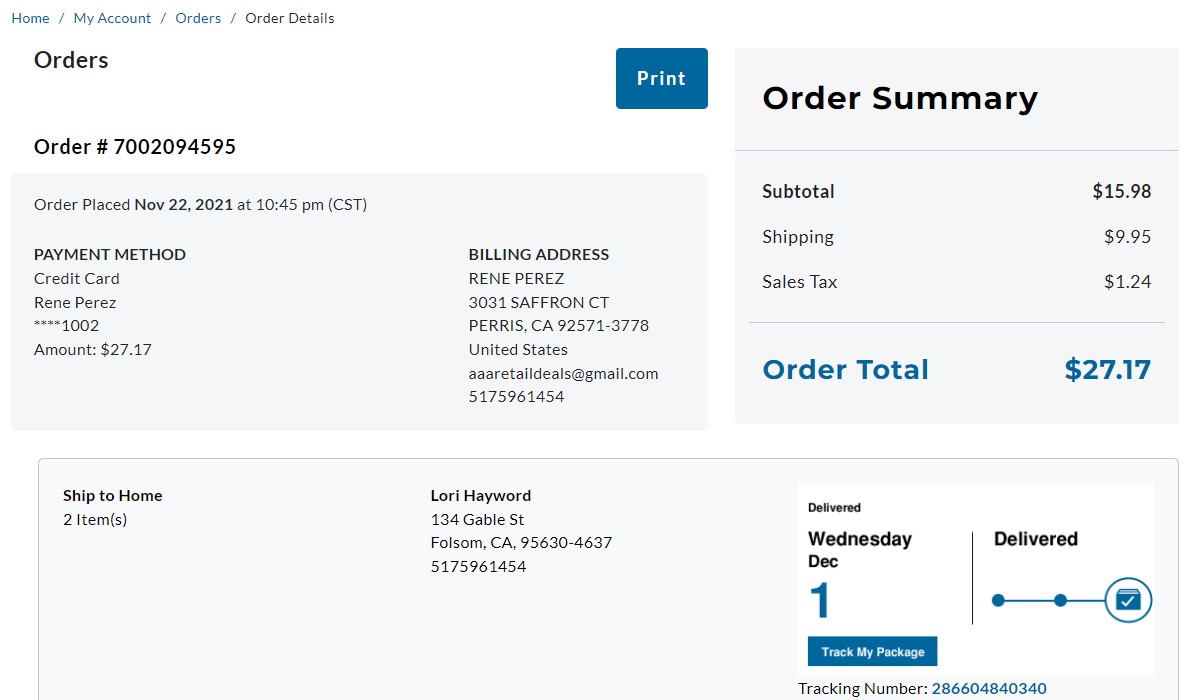Click the Order # 7002094595 heading
This screenshot has width=1185, height=700.
point(135,147)
